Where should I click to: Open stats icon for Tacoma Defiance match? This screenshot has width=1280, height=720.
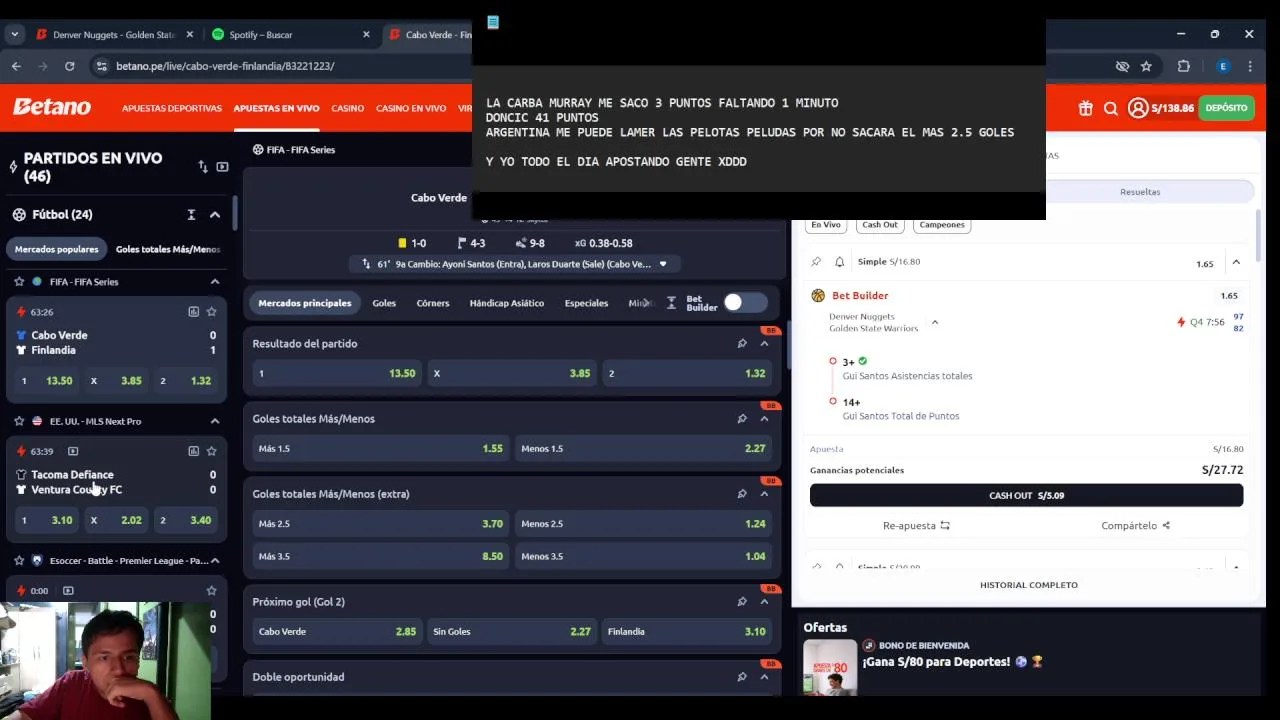click(193, 451)
